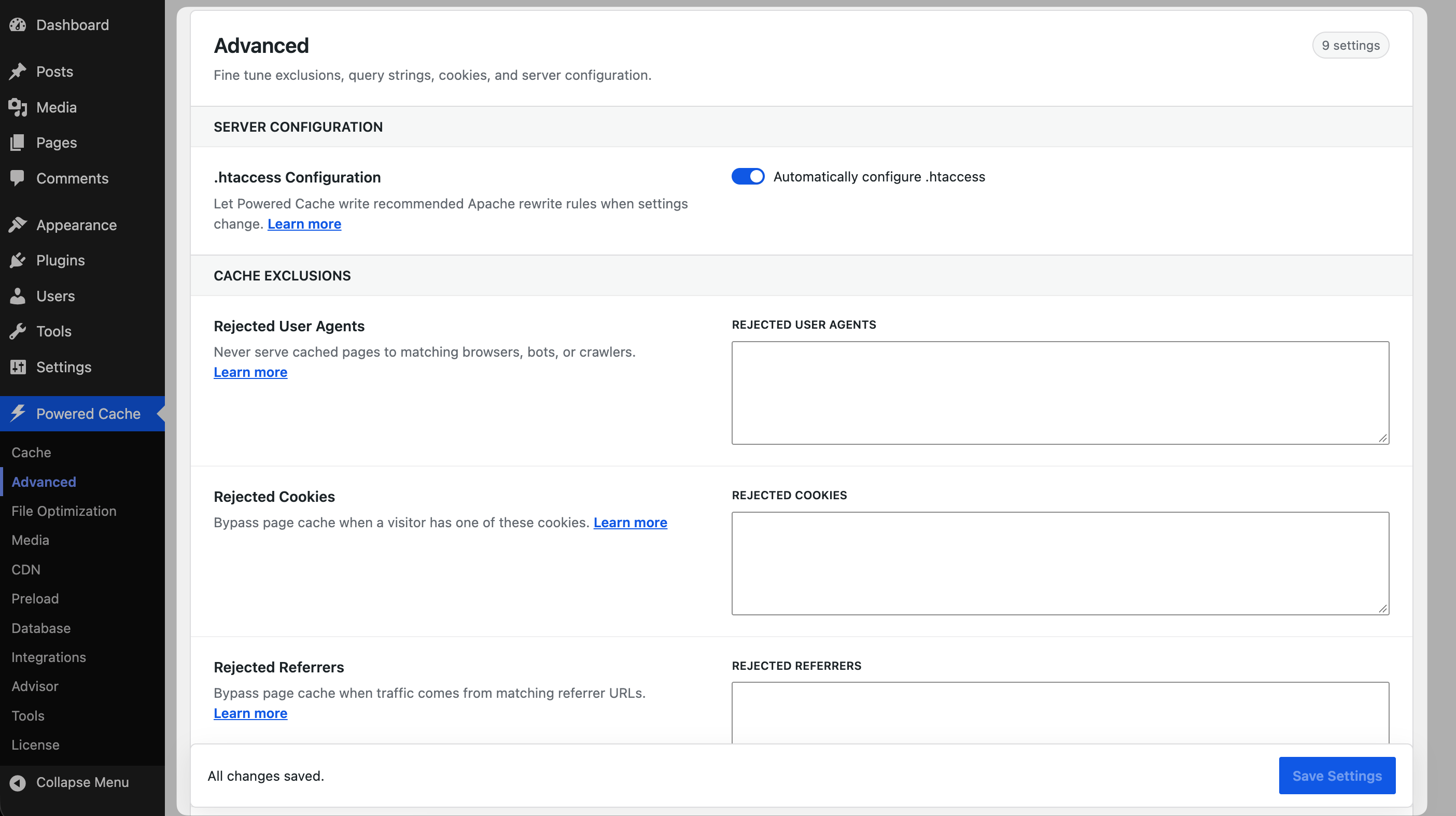
Task: Click the Powered Cache lightning bolt icon
Action: click(x=18, y=413)
